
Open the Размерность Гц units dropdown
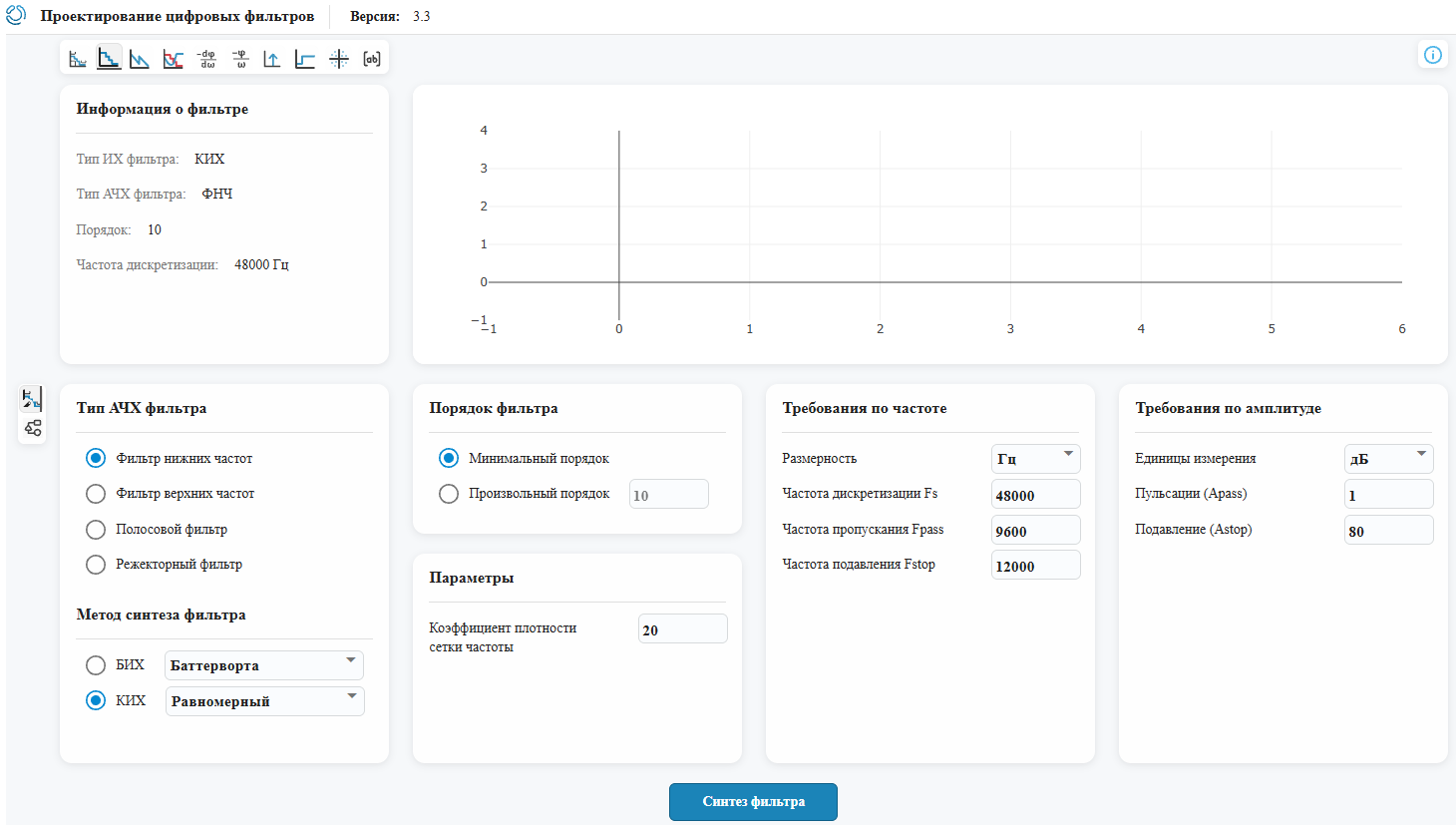coord(1036,459)
